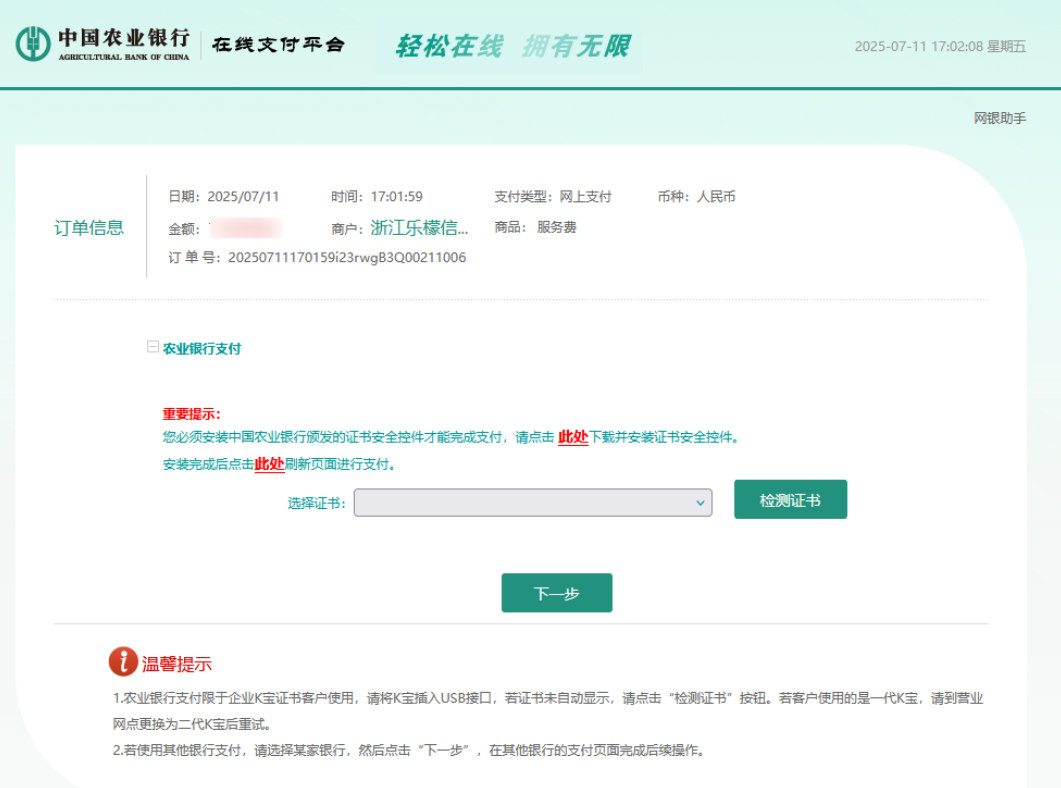Click the 支付类型: 网上支付 text

(553, 197)
